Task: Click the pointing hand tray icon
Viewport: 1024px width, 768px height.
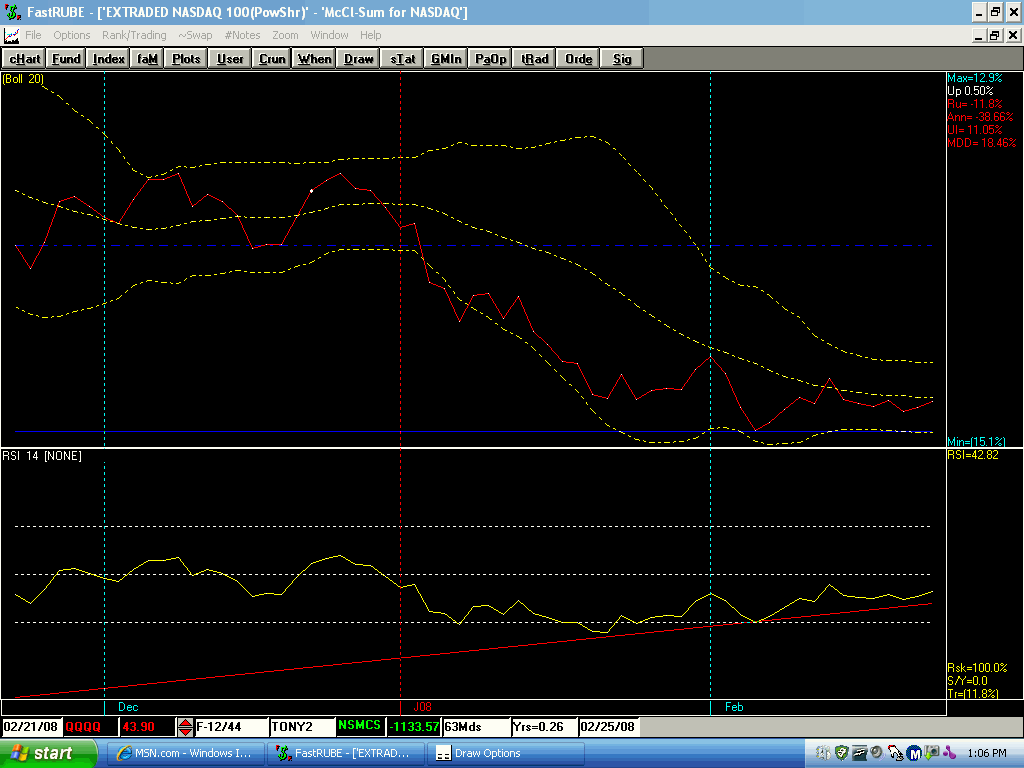Action: [895, 754]
